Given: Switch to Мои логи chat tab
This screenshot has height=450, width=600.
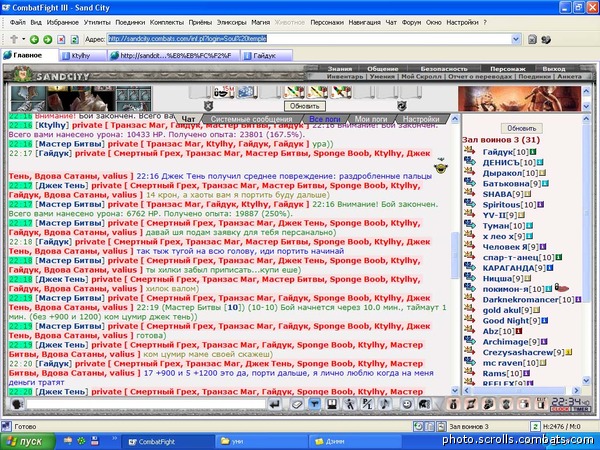Looking at the screenshot, I should (371, 119).
